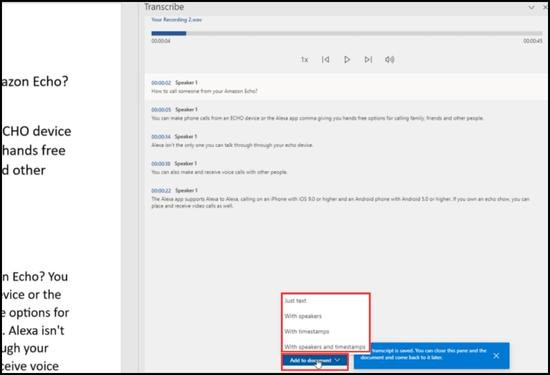
Task: Skip backward in the recording
Action: coord(326,60)
